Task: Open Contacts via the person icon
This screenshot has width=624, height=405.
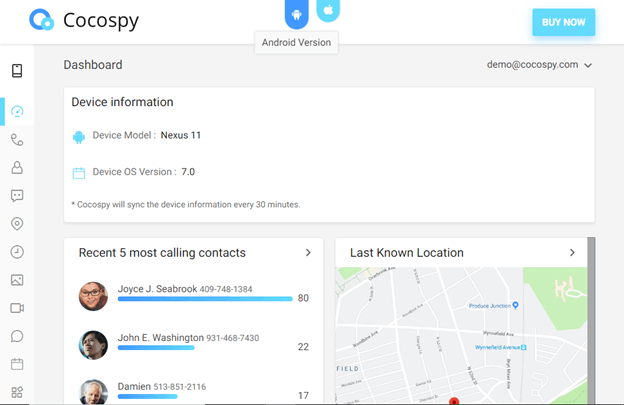Action: pos(17,167)
